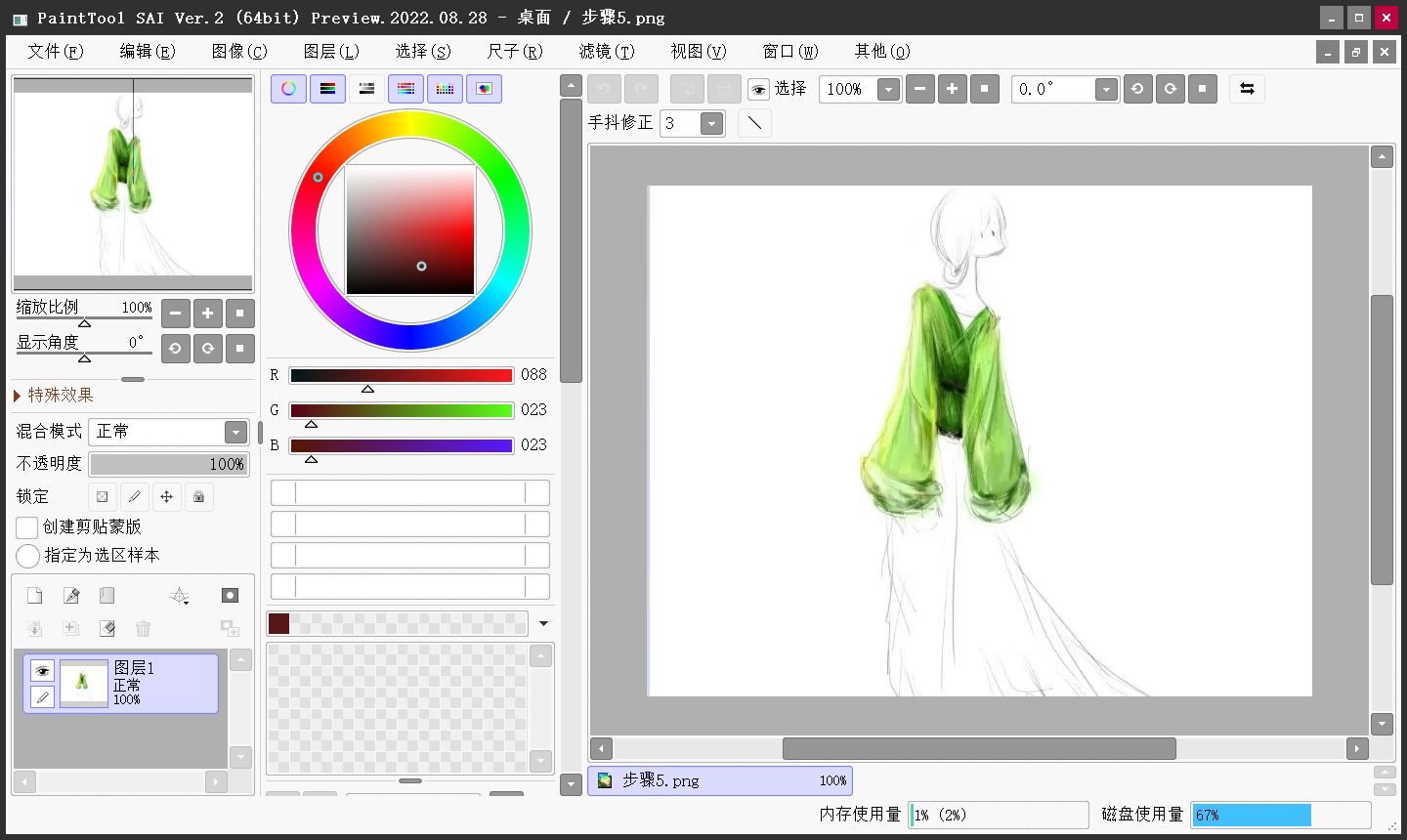1407x840 pixels.
Task: Open the 尺子(R) menu
Action: click(x=515, y=51)
